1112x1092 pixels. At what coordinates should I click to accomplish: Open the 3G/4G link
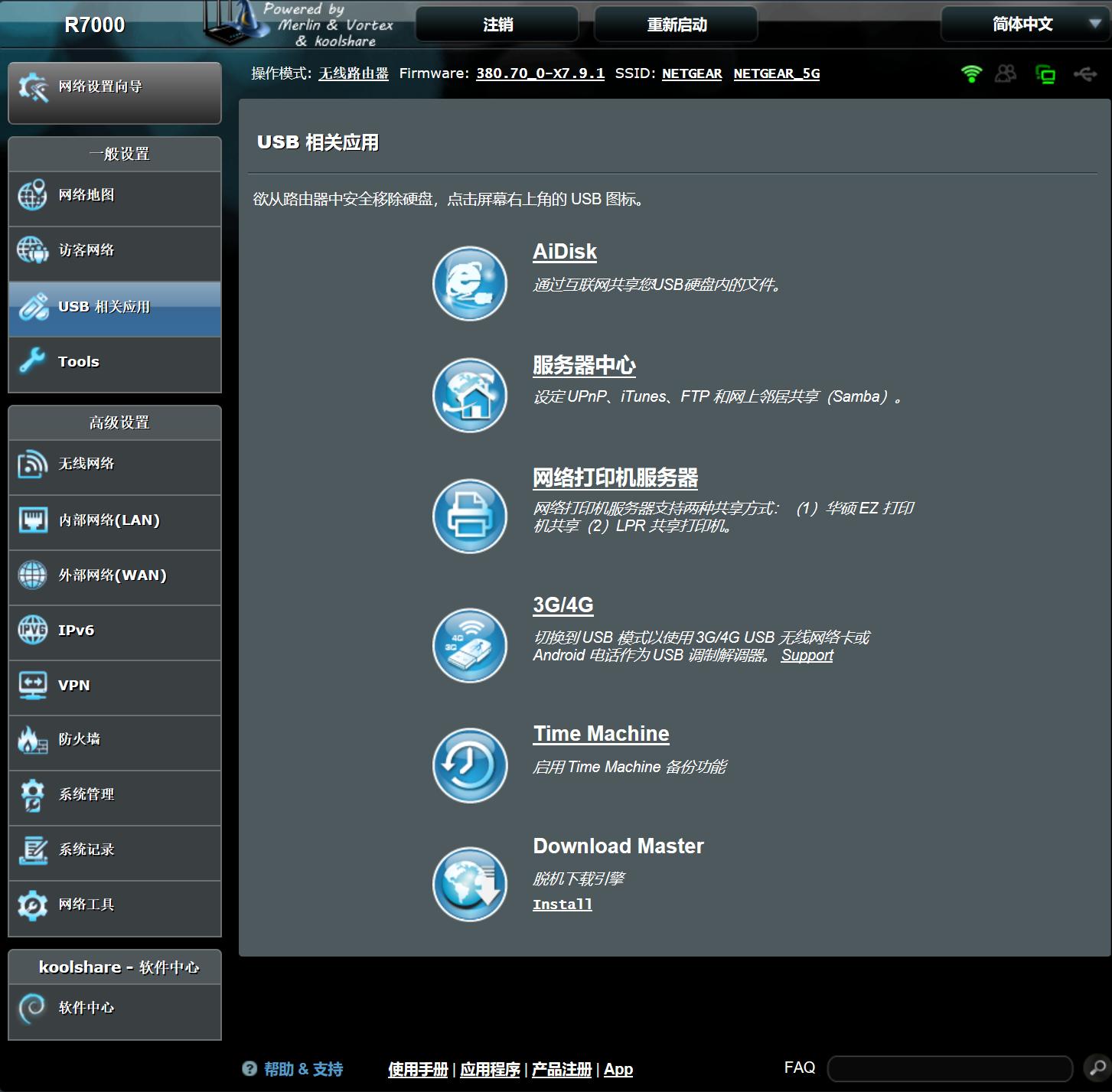(x=563, y=605)
